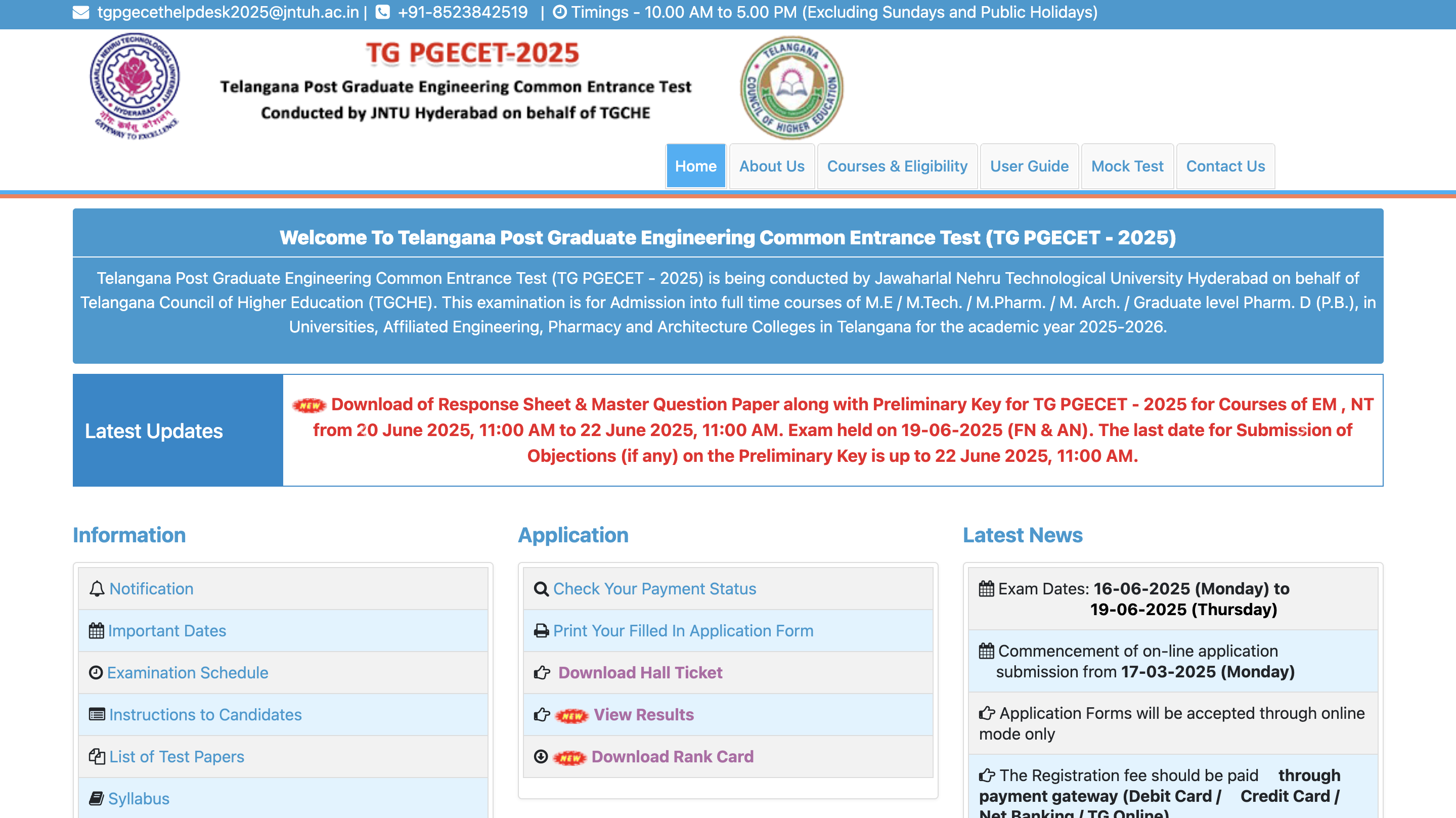Click the envelope email icon in top bar
Viewport: 1456px width, 818px height.
81,12
